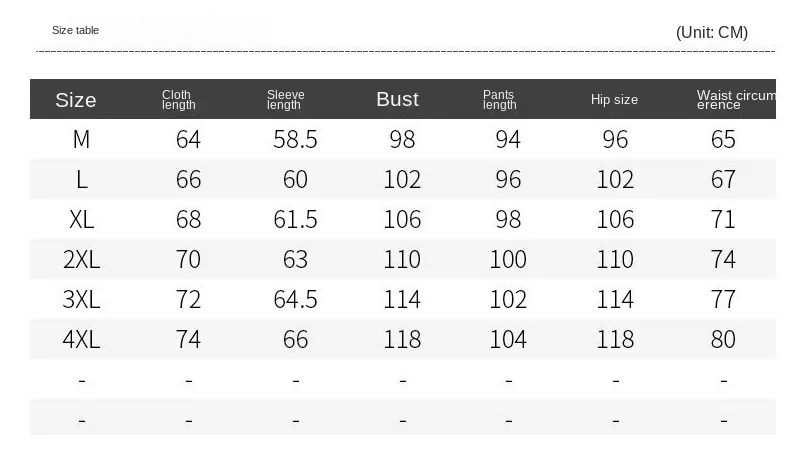
Task: Select the M size row label
Action: 81,139
